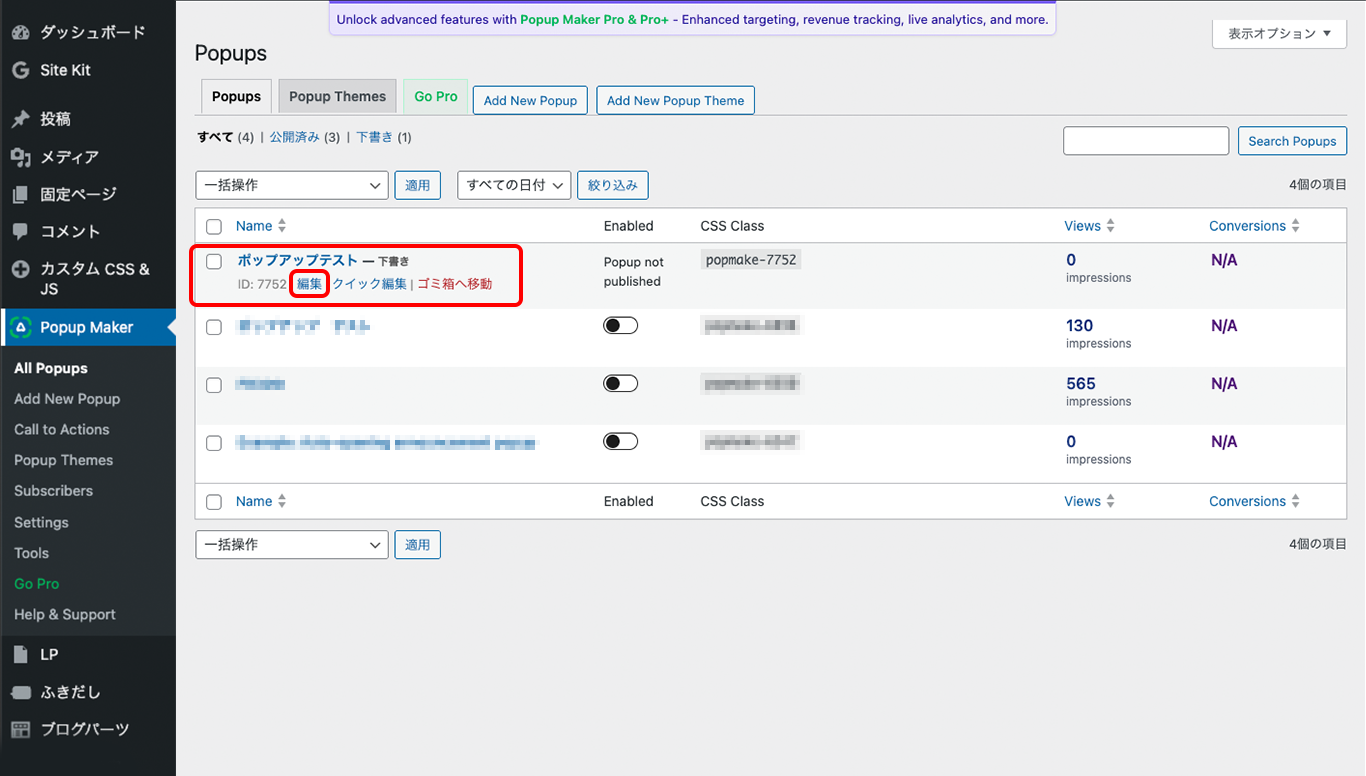Click the Media library icon in sidebar
The height and width of the screenshot is (776, 1366).
tap(20, 157)
